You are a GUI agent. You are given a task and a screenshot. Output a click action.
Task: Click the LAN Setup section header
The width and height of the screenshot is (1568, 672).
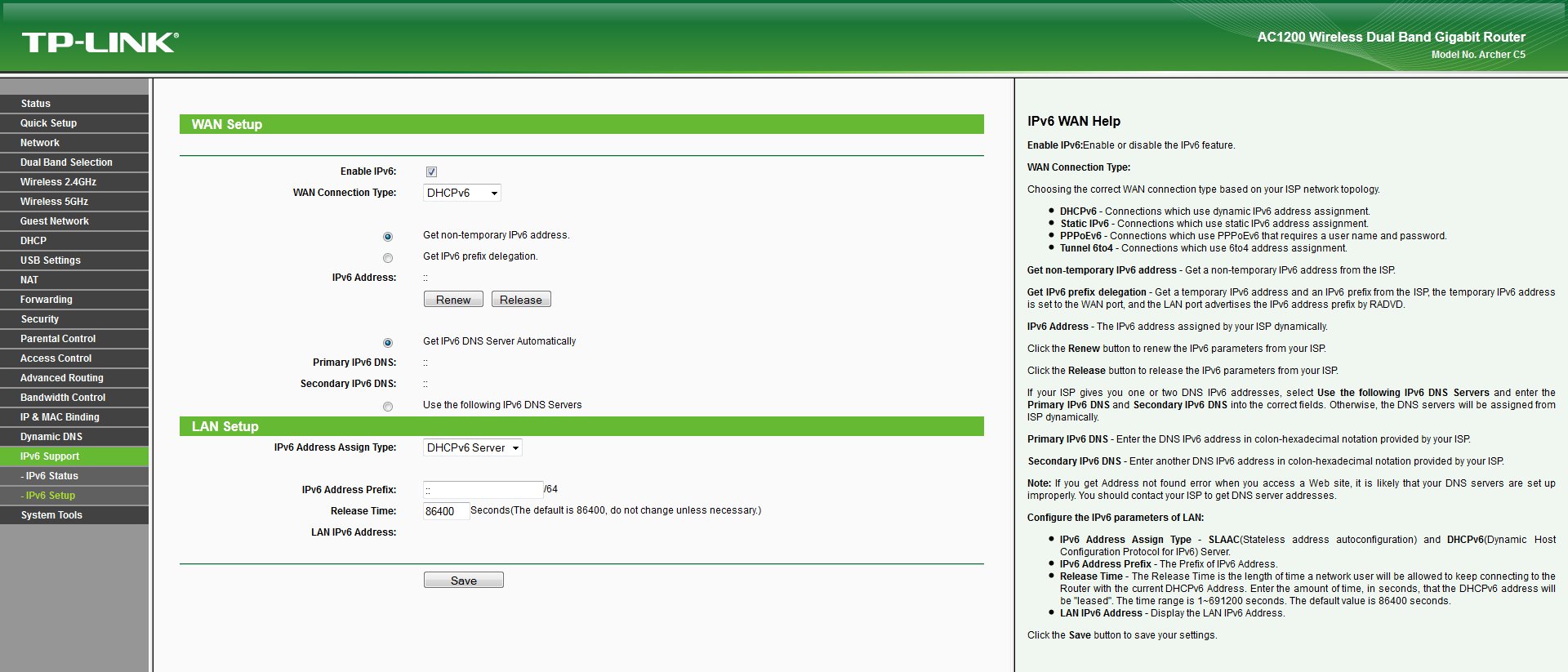[x=581, y=426]
